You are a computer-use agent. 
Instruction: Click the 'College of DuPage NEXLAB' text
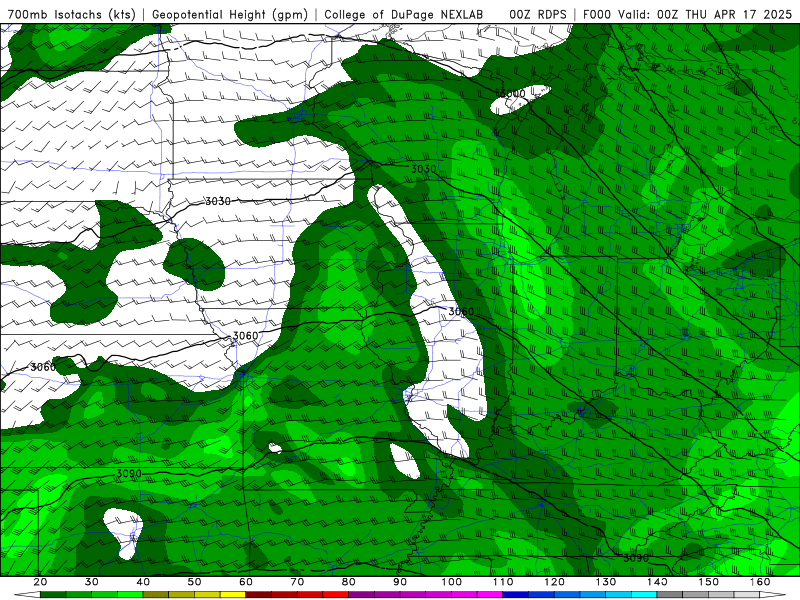click(403, 15)
